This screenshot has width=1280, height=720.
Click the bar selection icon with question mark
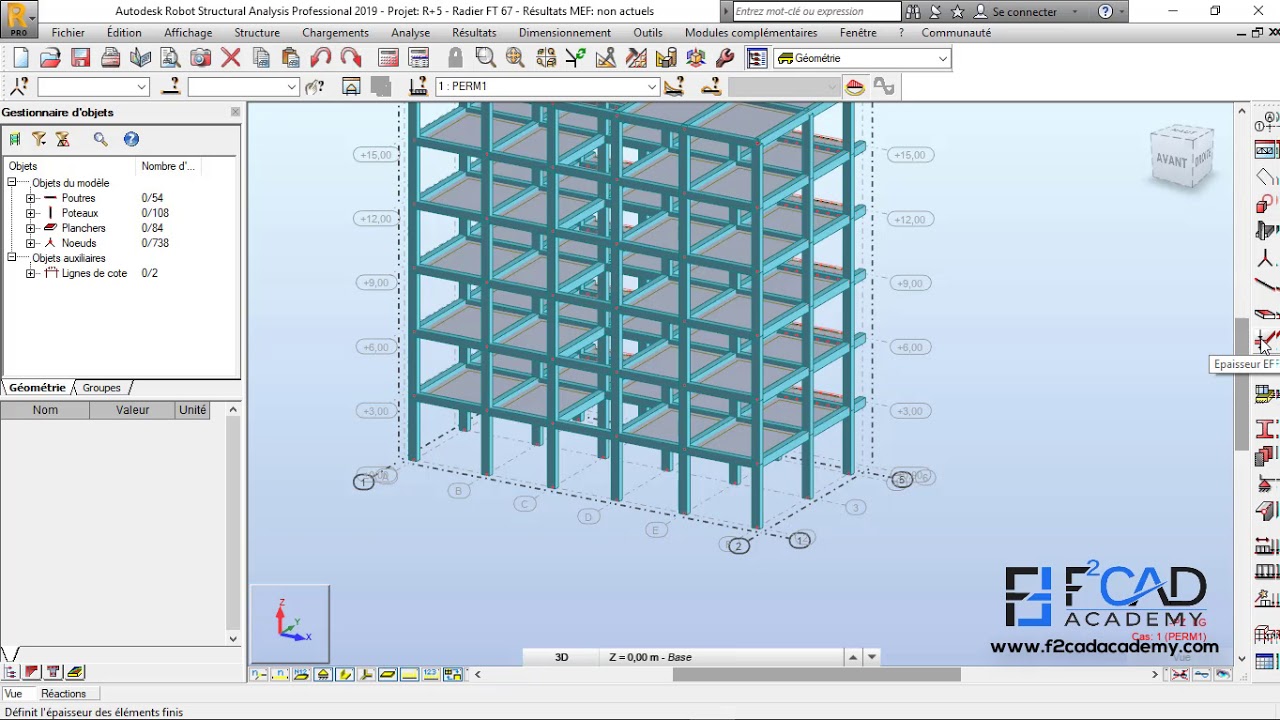[170, 87]
